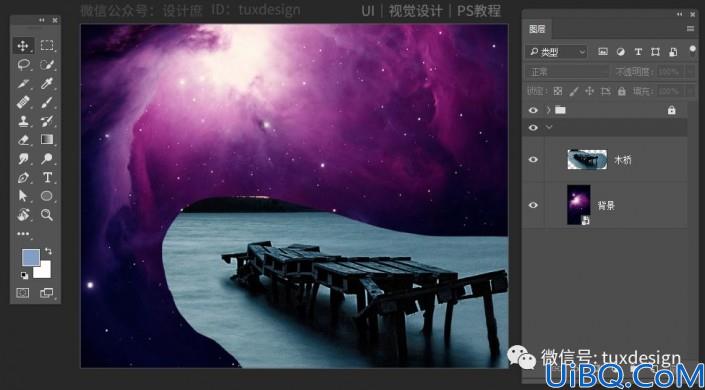Select the 木桥 layer thumbnail
This screenshot has width=705, height=390.
[x=587, y=159]
